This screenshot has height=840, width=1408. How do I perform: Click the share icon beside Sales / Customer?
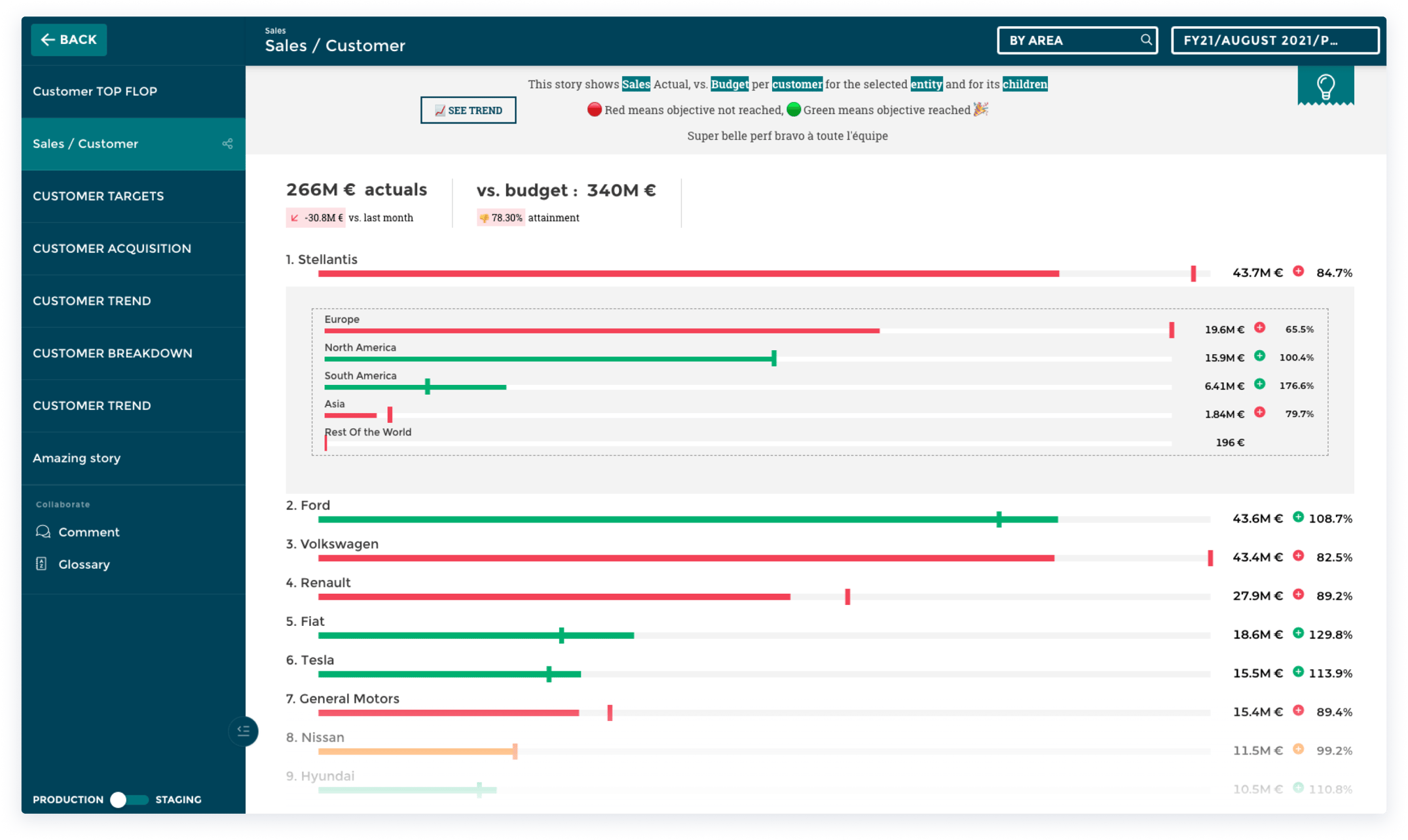pos(227,144)
